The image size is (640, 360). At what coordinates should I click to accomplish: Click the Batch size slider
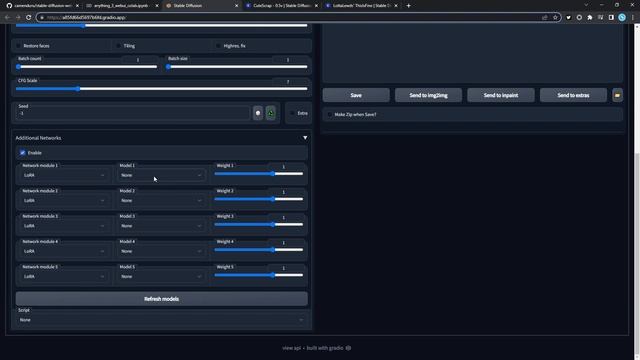click(237, 67)
